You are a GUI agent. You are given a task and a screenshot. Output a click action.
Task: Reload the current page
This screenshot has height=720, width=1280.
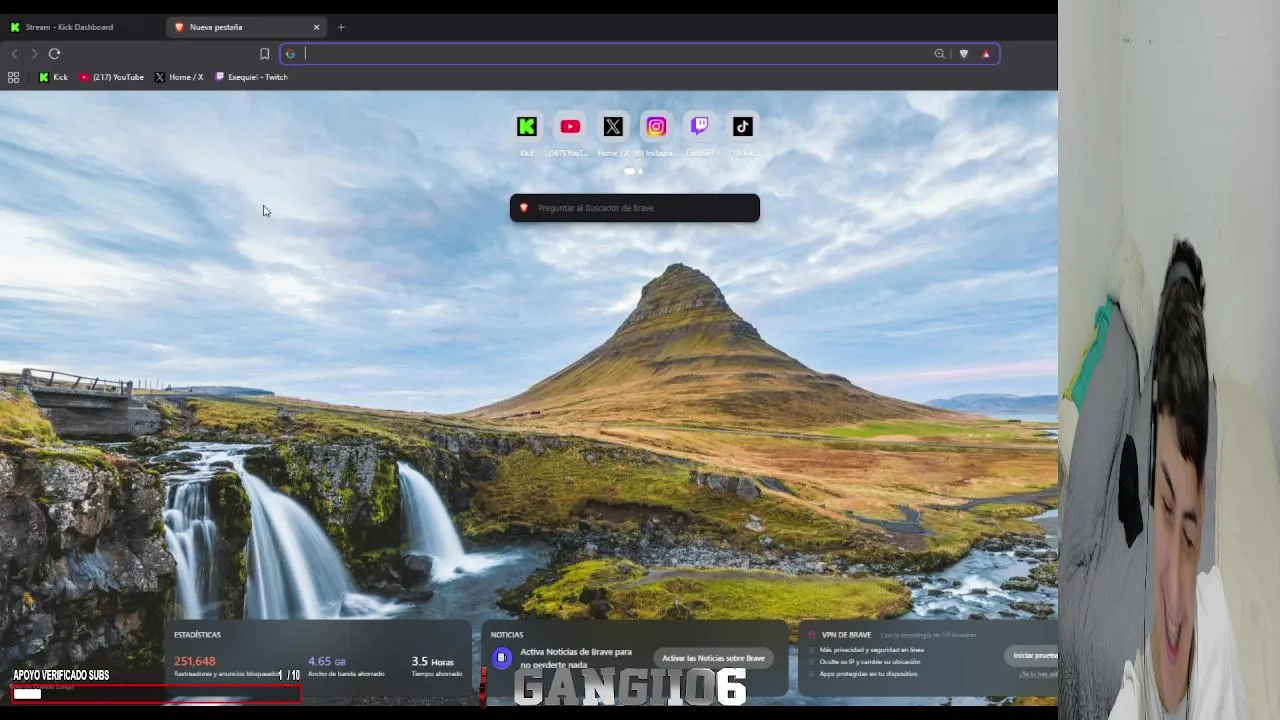click(x=55, y=54)
